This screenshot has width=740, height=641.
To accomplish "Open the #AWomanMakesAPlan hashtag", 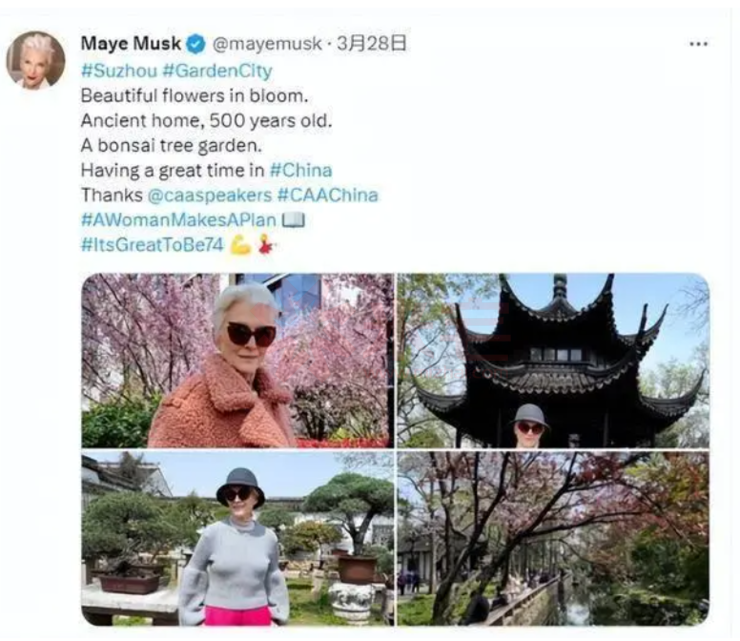I will (x=178, y=220).
